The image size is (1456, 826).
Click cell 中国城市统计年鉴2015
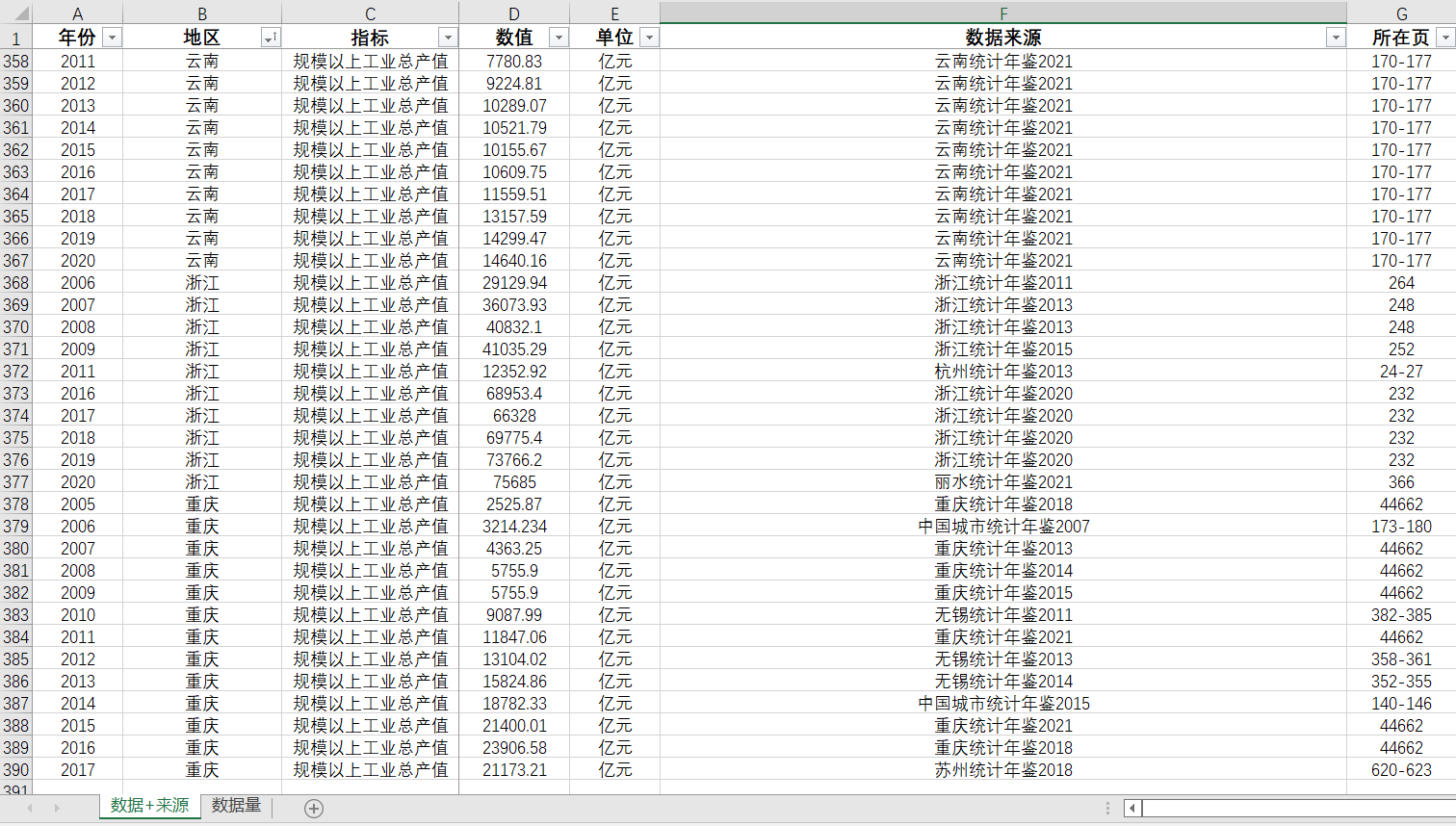click(1003, 703)
